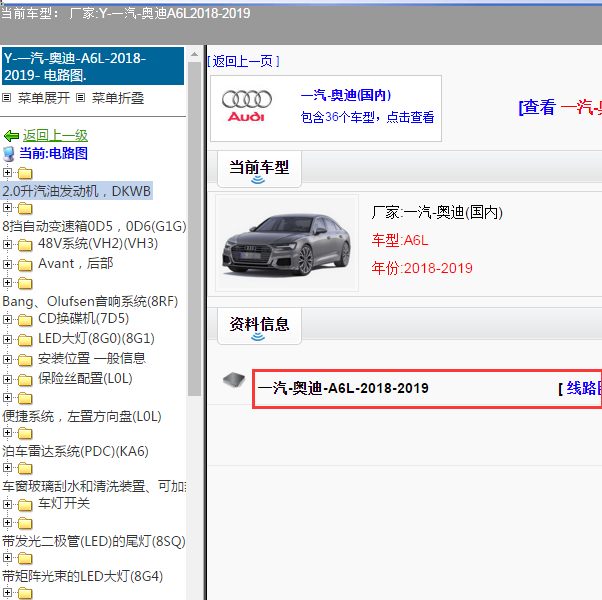This screenshot has width=602, height=600.
Task: Click left panel scrollbar up arrow
Action: pyautogui.click(x=194, y=55)
